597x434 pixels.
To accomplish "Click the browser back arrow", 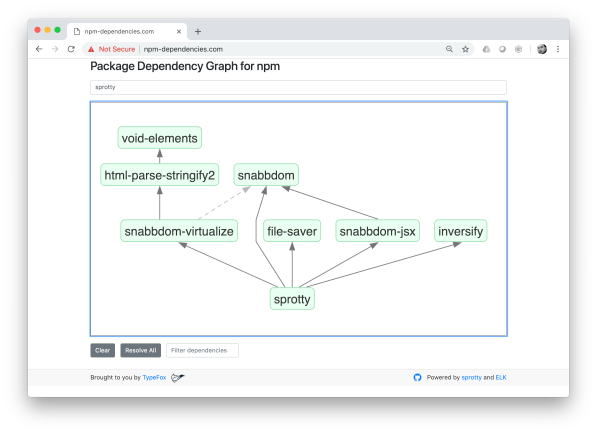I will click(x=39, y=49).
